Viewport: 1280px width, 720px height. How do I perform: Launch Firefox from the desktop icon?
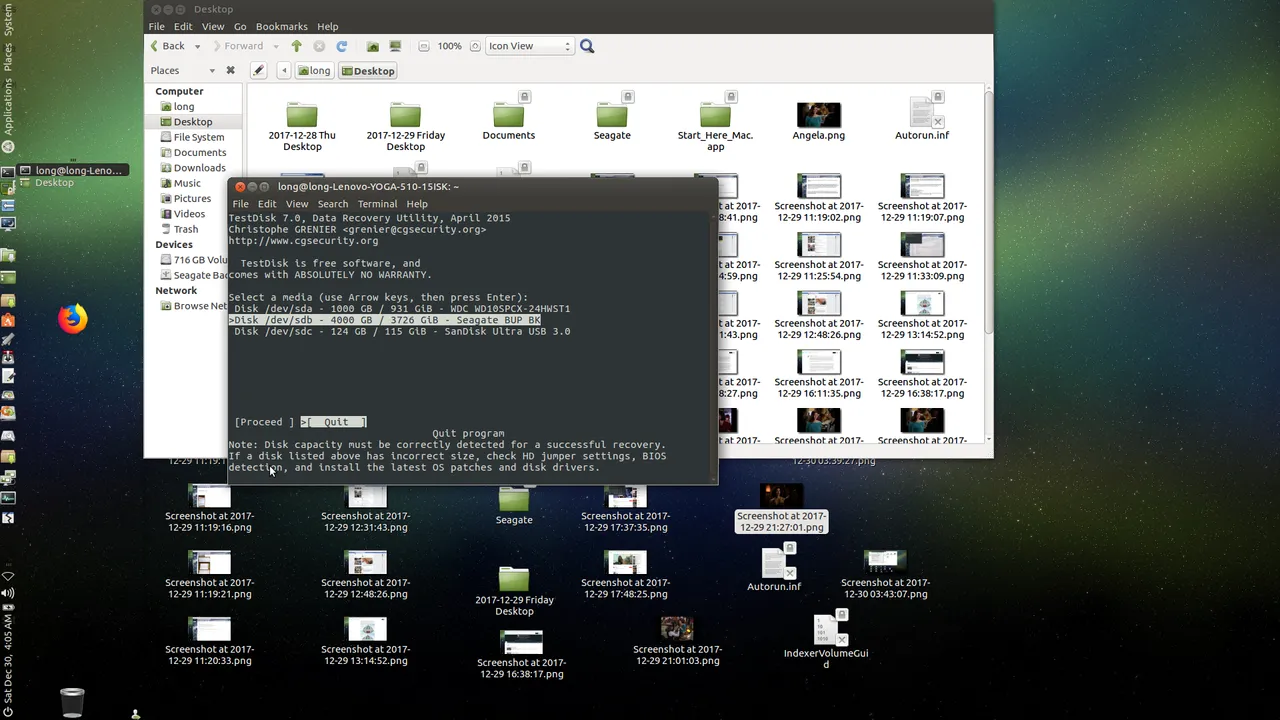(x=72, y=319)
